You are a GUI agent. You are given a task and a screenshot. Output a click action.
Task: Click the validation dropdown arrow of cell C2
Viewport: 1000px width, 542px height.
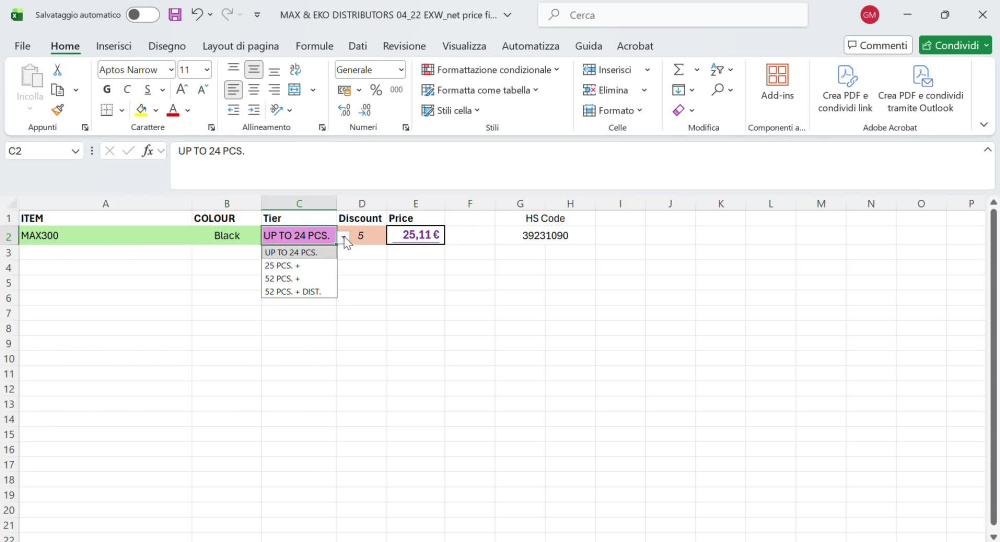pos(343,236)
